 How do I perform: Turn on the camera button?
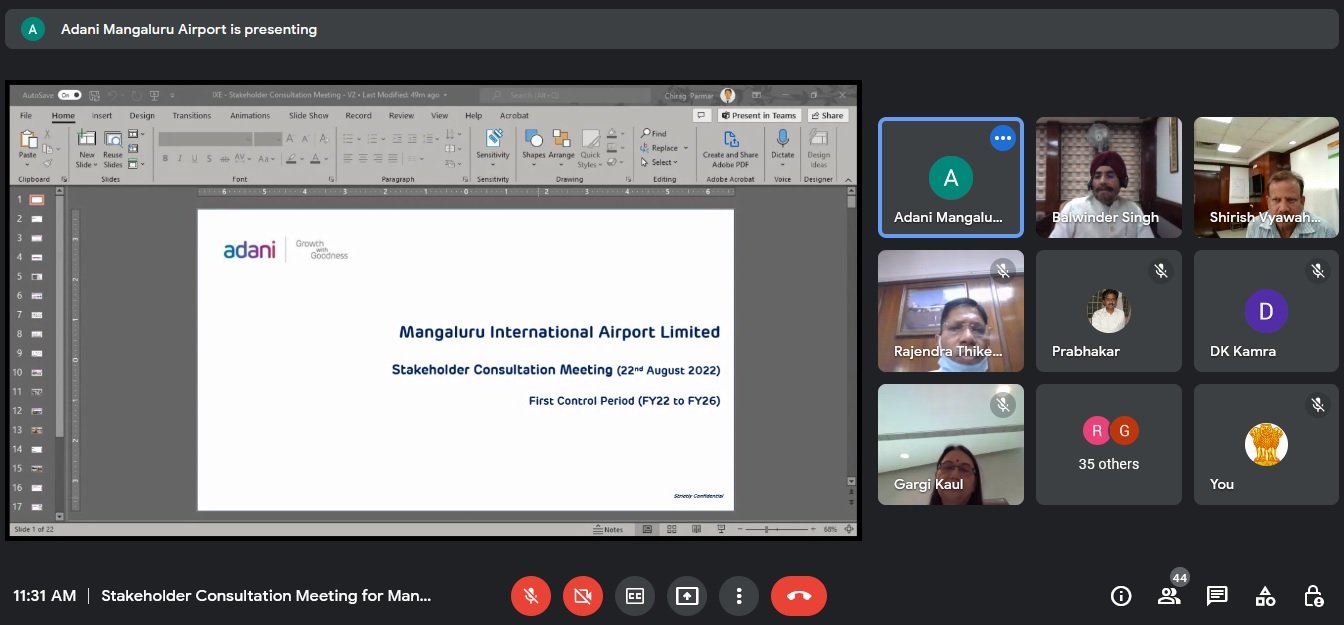click(x=583, y=596)
